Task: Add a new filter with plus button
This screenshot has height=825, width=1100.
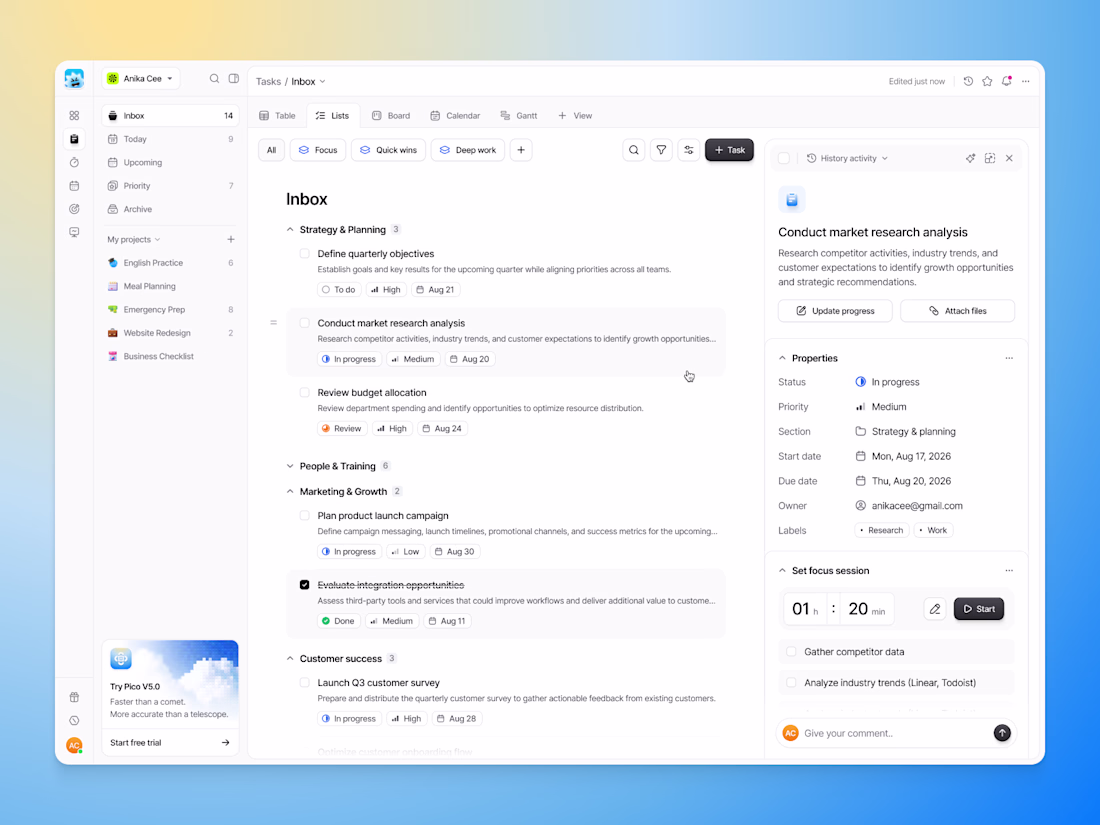Action: tap(521, 150)
